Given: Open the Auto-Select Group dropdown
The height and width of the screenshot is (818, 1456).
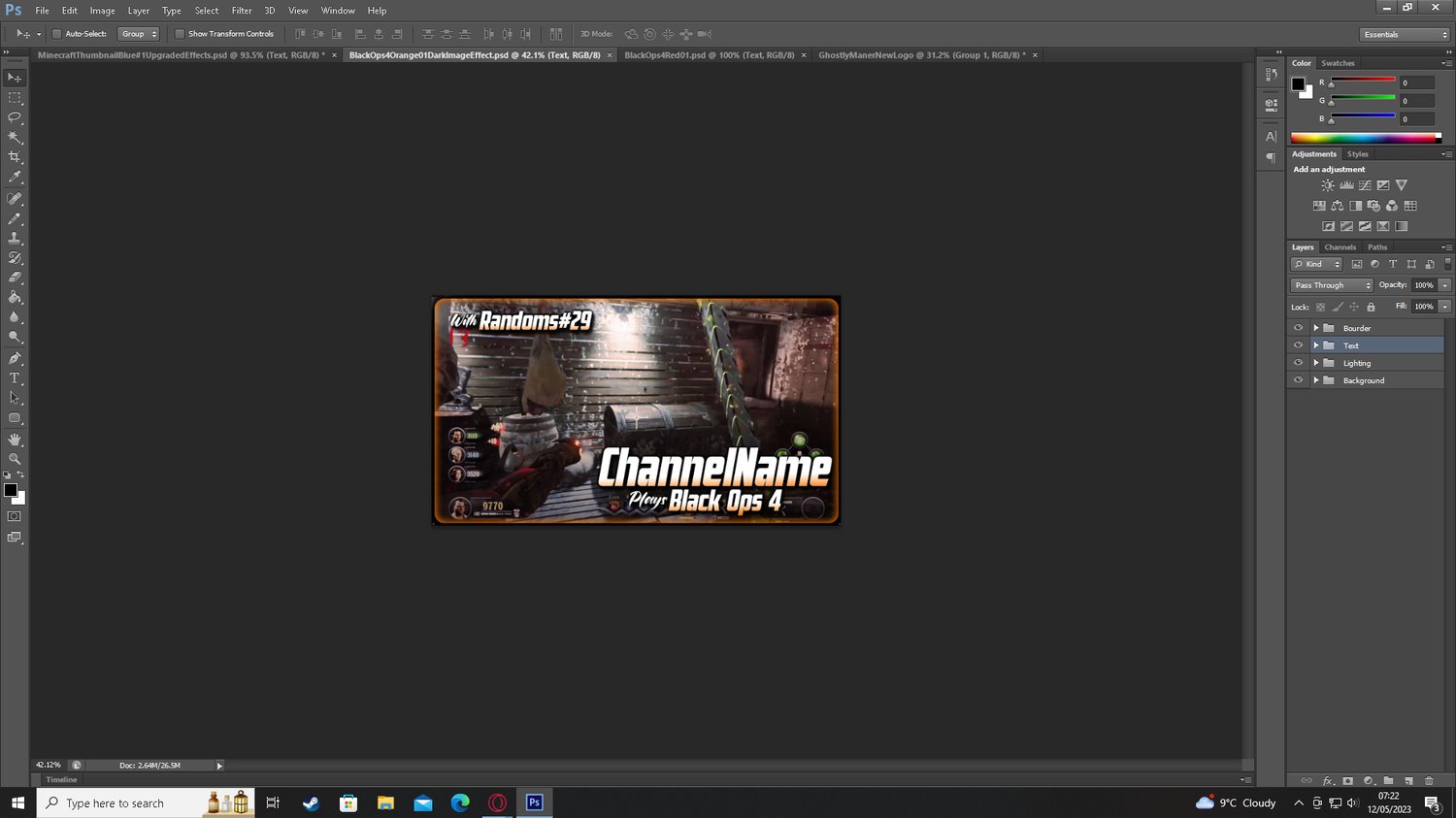Looking at the screenshot, I should click(x=138, y=34).
